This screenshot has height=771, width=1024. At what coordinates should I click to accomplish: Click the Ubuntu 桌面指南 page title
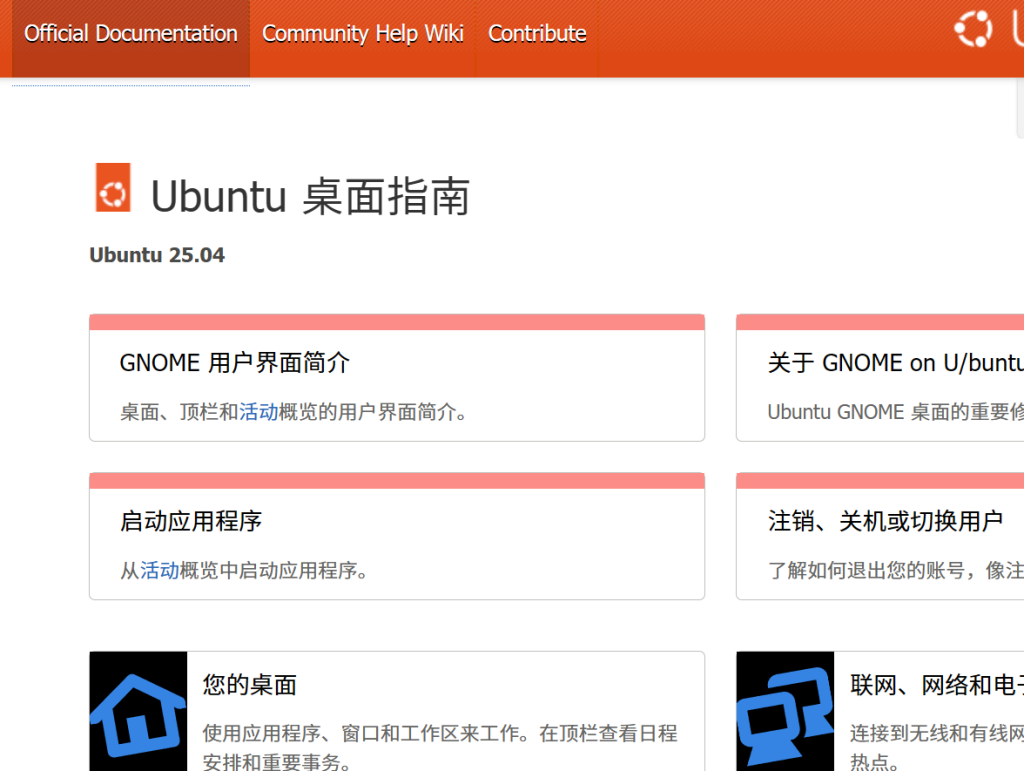click(x=310, y=197)
